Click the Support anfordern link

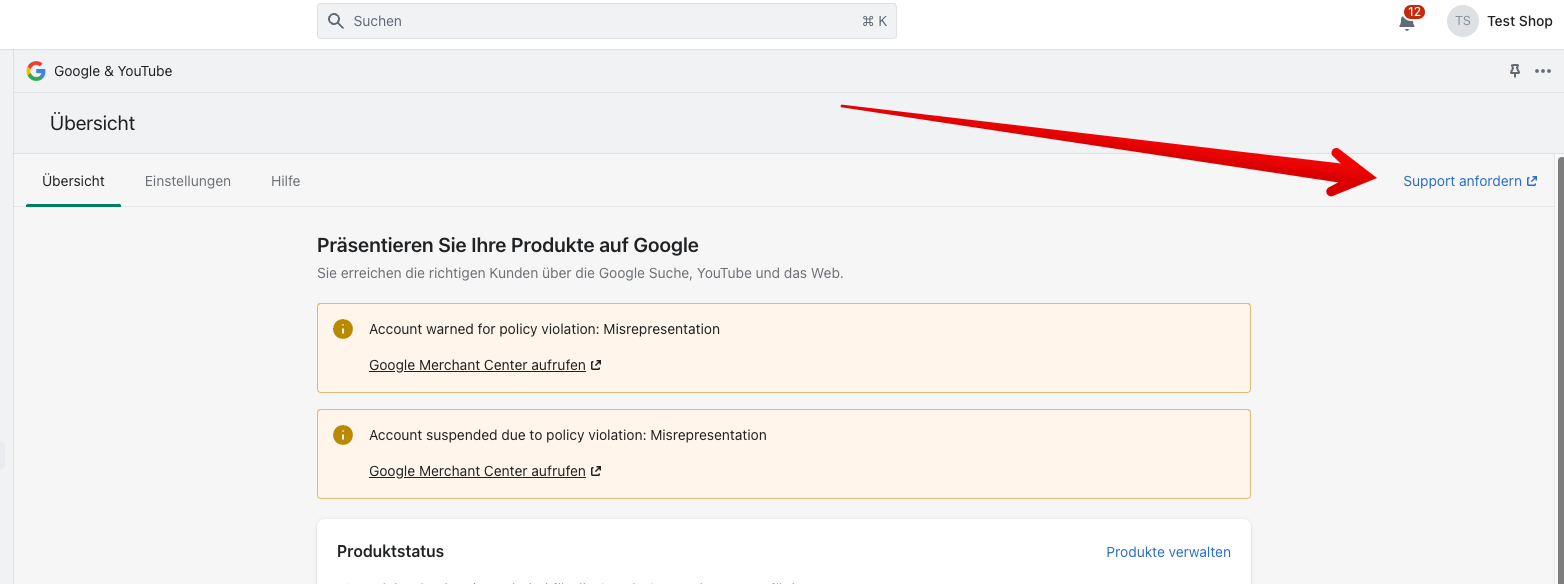[1462, 181]
